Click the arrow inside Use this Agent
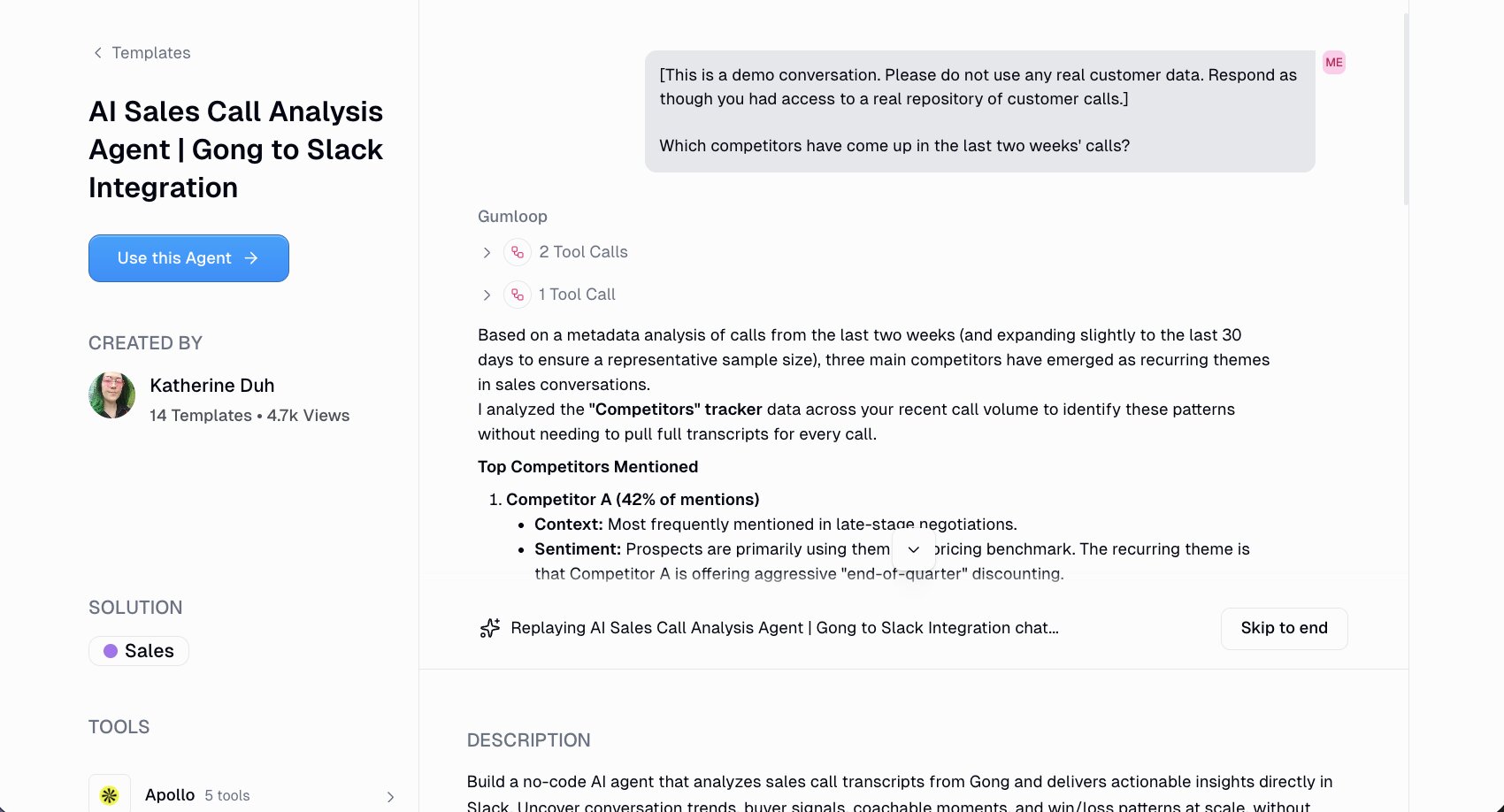 [252, 257]
